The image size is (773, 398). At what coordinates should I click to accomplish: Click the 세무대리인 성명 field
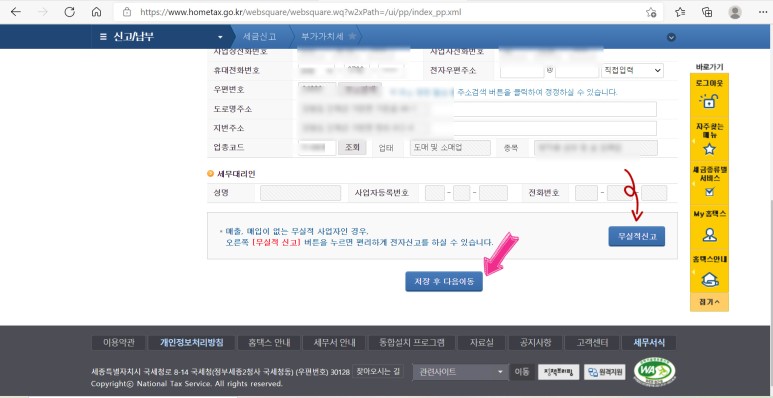[x=300, y=193]
